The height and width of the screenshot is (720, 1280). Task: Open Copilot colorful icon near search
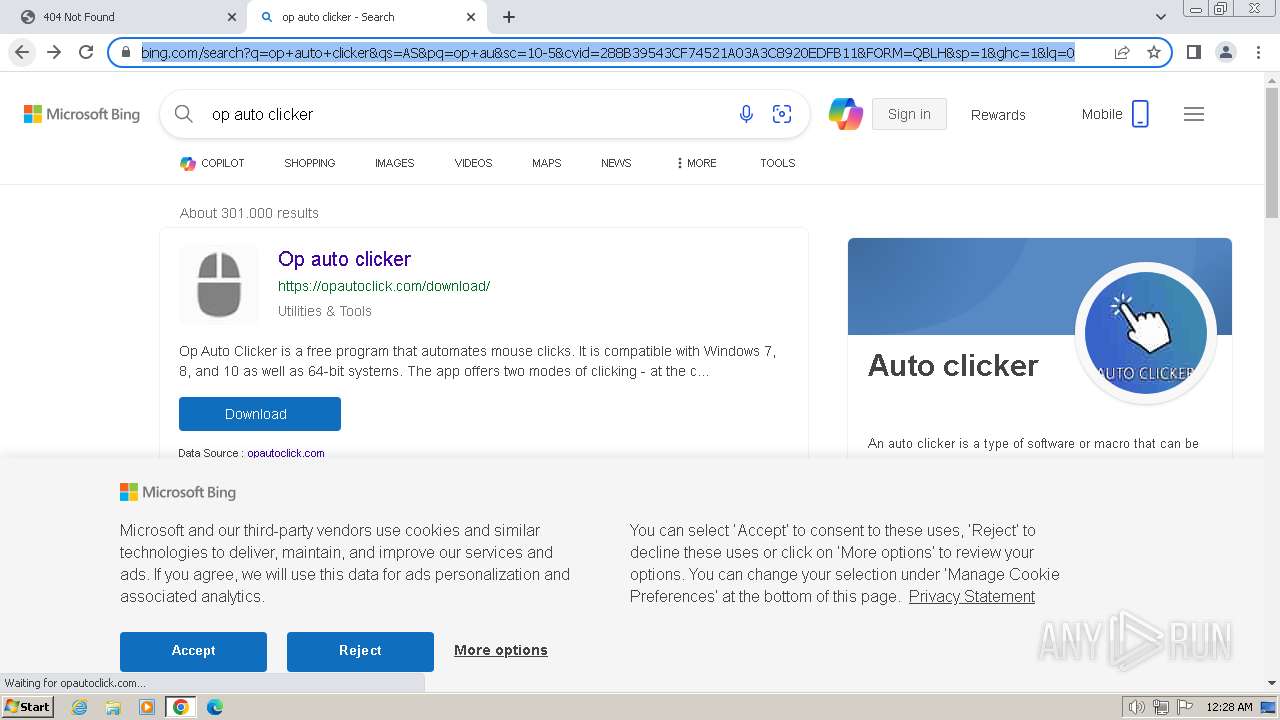[x=845, y=114]
